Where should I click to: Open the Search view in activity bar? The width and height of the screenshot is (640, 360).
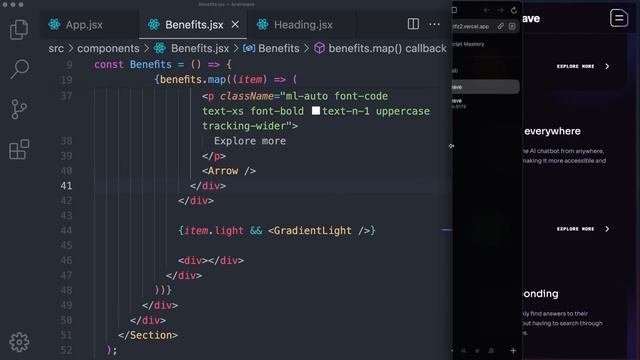tap(19, 69)
